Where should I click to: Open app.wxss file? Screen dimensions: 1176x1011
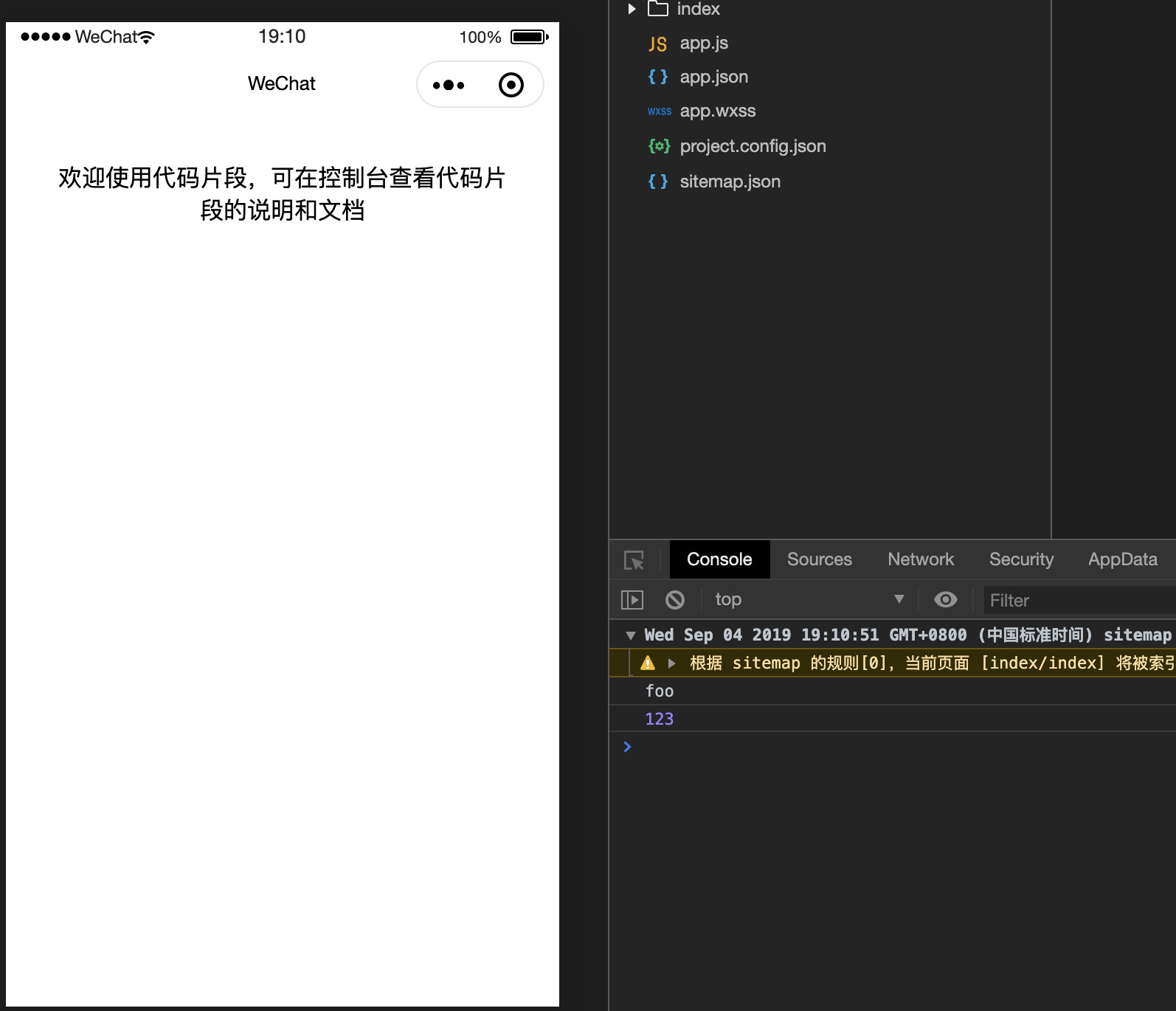tap(718, 111)
